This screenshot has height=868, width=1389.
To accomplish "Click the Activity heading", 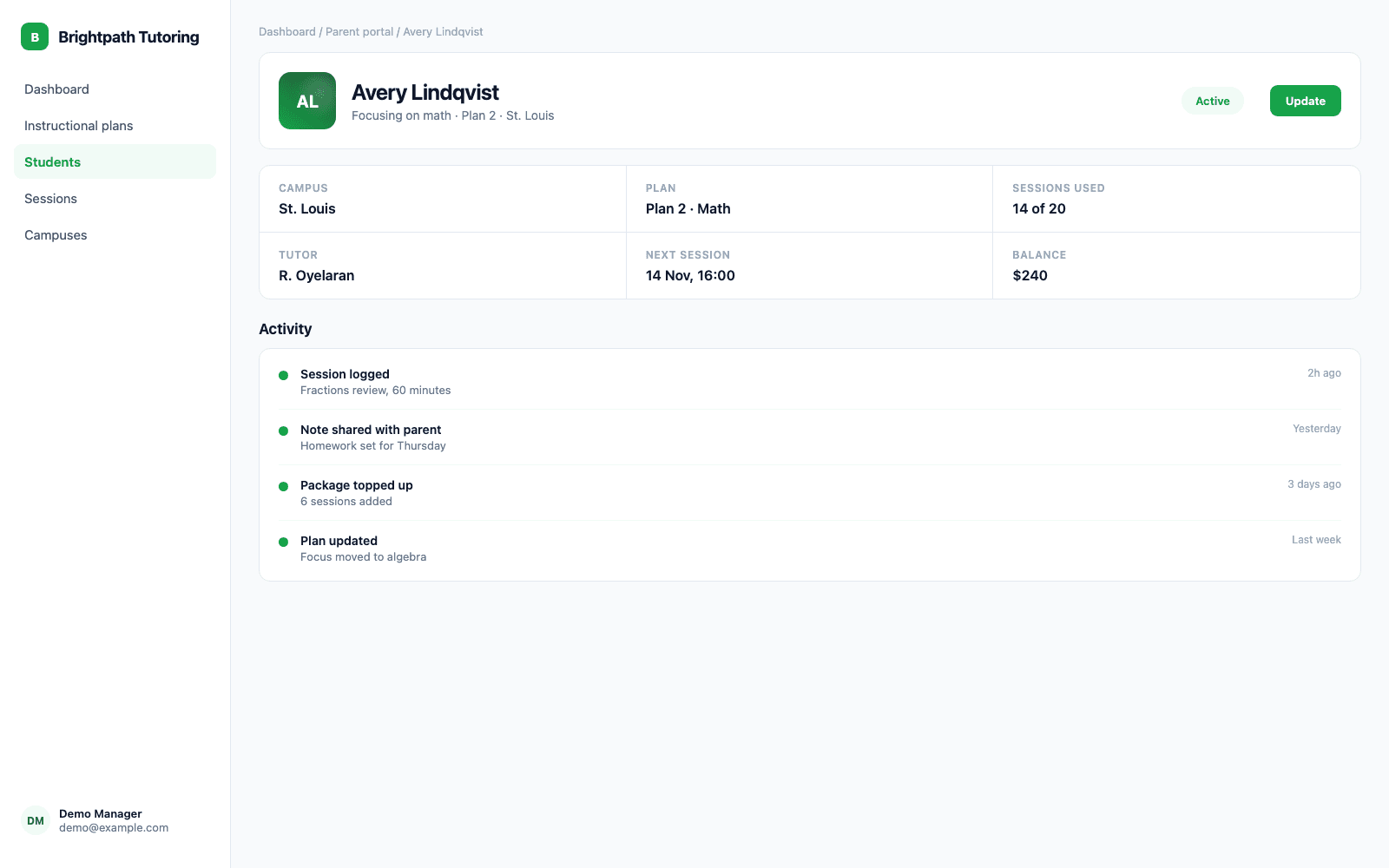I will click(285, 329).
